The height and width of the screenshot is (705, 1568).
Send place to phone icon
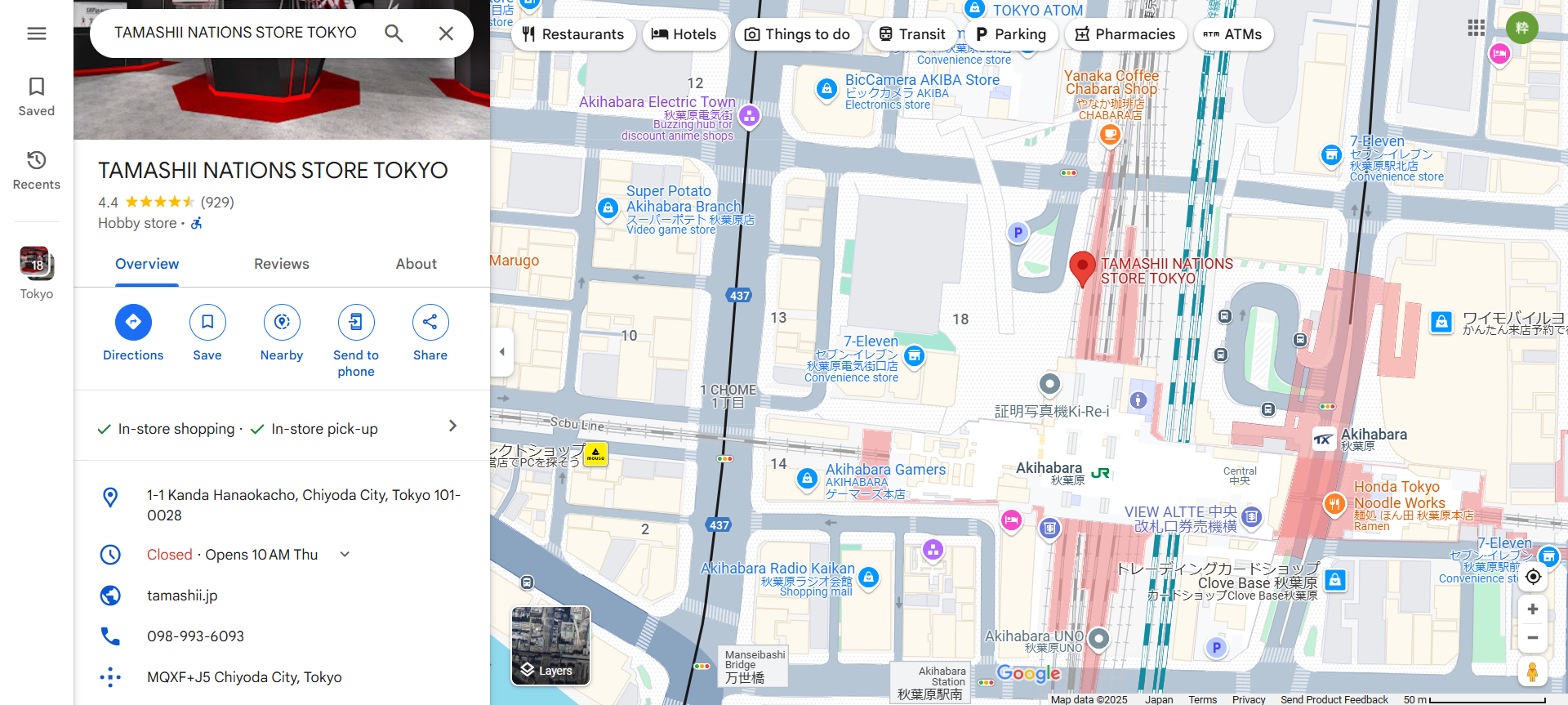356,323
